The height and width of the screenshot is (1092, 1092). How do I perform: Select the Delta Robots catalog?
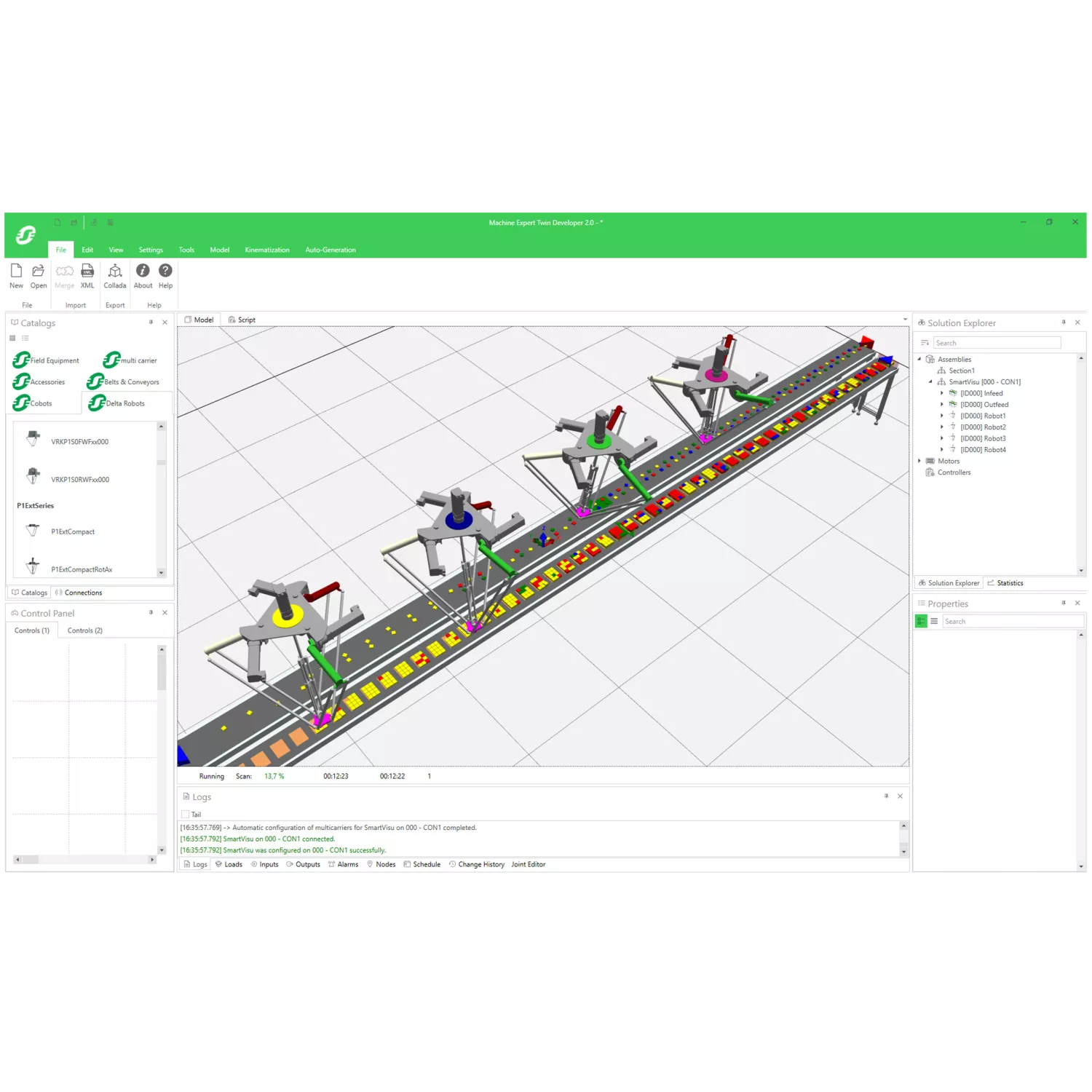click(x=117, y=403)
